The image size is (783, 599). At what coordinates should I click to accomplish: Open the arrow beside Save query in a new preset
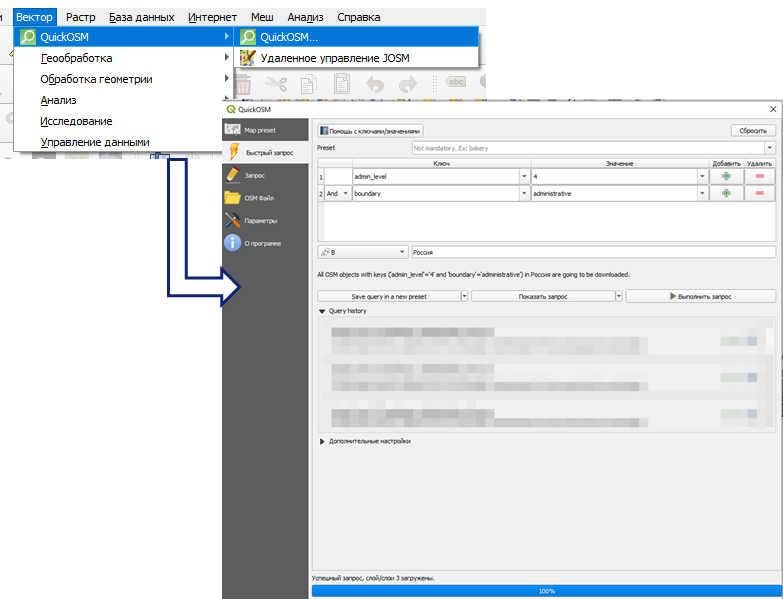point(464,297)
